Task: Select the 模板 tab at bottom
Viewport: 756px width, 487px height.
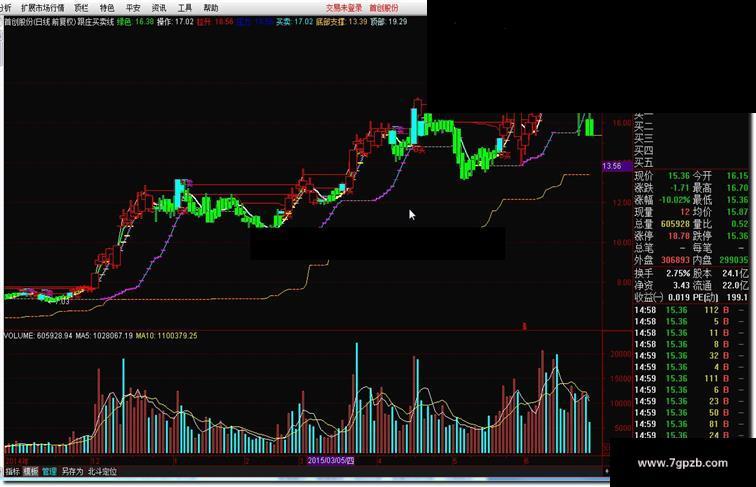Action: 30,472
